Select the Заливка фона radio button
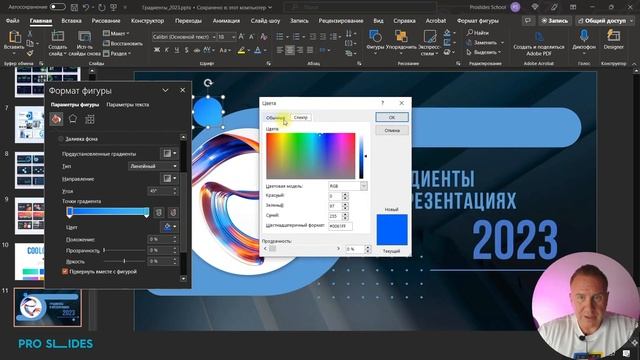The height and width of the screenshot is (360, 640). pos(61,139)
